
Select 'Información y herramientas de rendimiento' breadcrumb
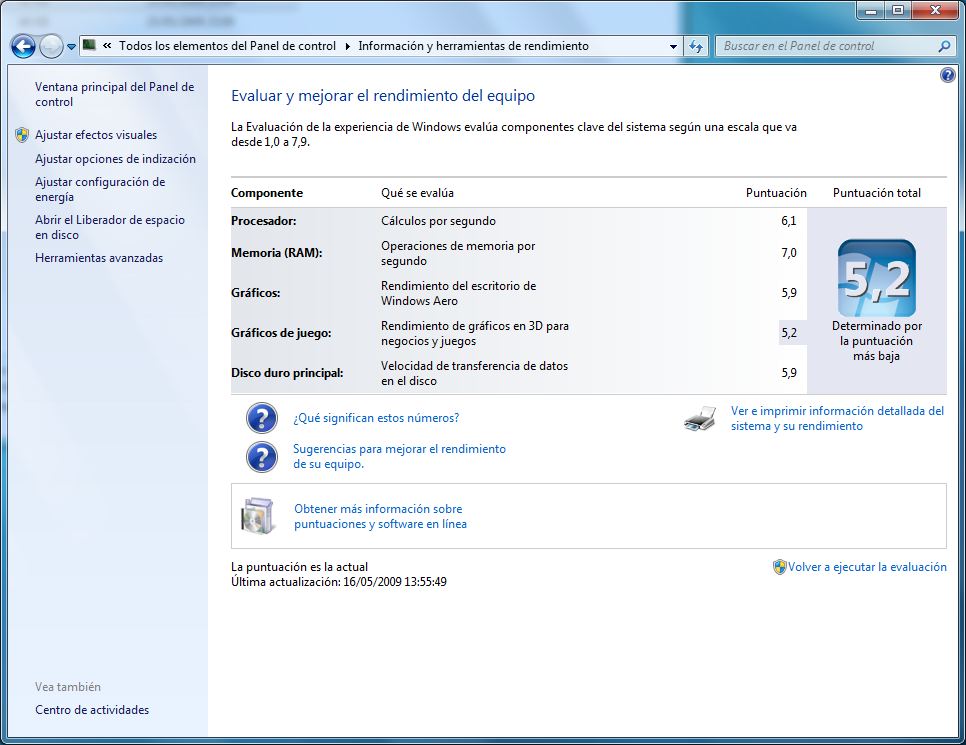tap(473, 46)
